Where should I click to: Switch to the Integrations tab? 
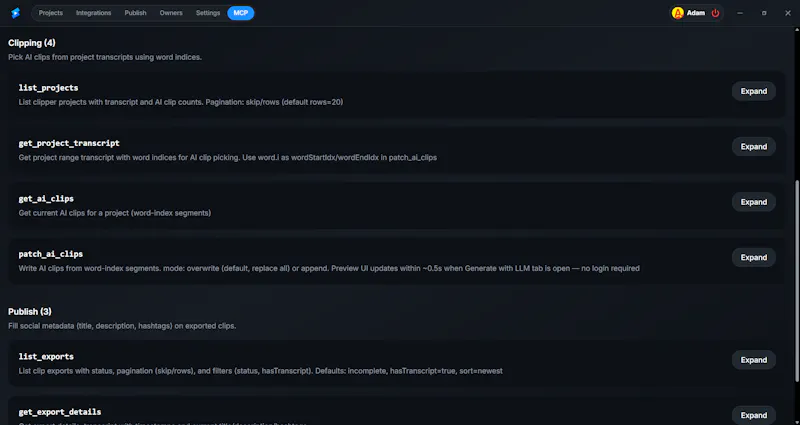93,13
